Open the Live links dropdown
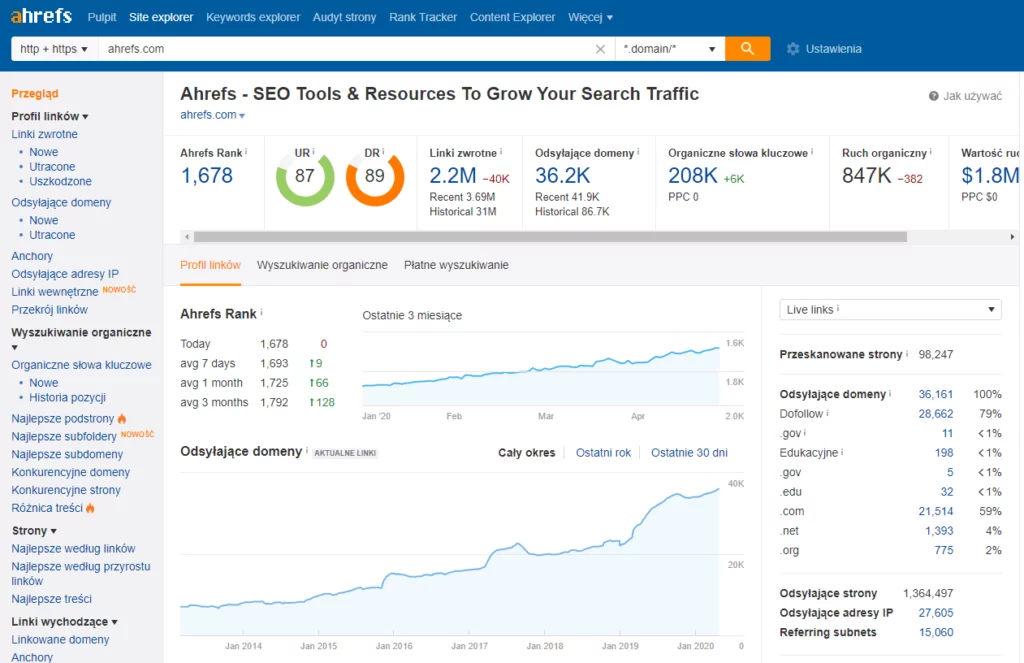The width and height of the screenshot is (1024, 663). [890, 310]
